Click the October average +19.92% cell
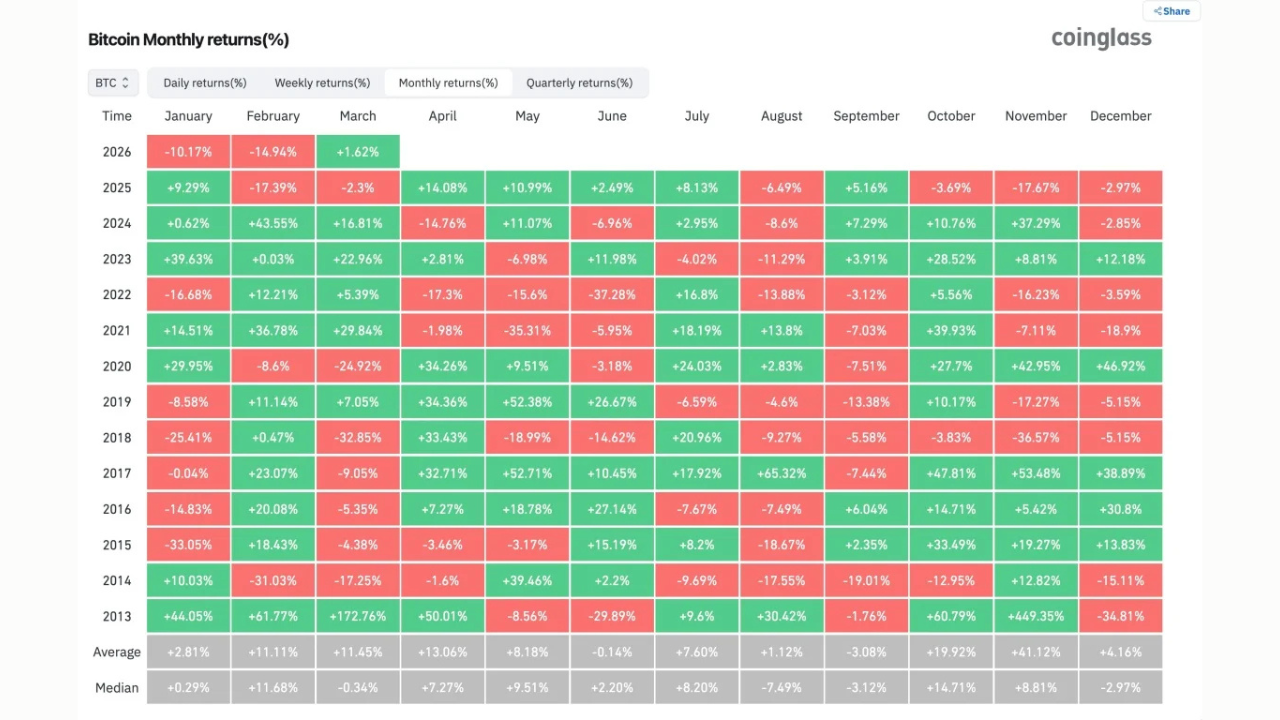Viewport: 1280px width, 720px height. (x=951, y=652)
